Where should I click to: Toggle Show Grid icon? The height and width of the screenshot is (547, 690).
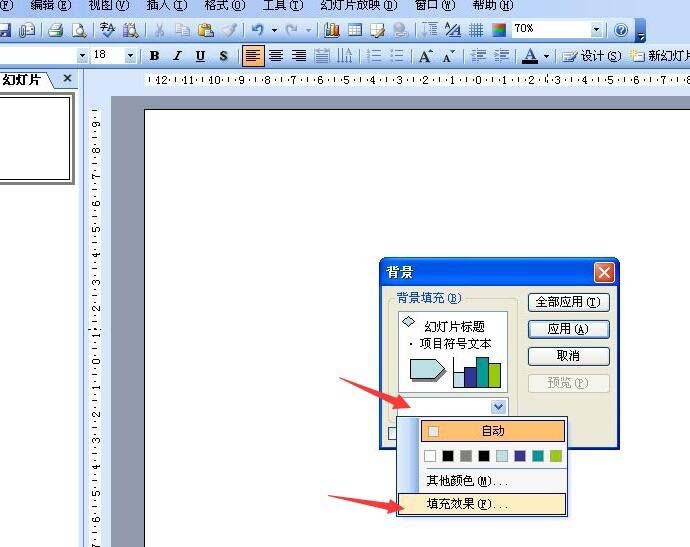(x=476, y=30)
